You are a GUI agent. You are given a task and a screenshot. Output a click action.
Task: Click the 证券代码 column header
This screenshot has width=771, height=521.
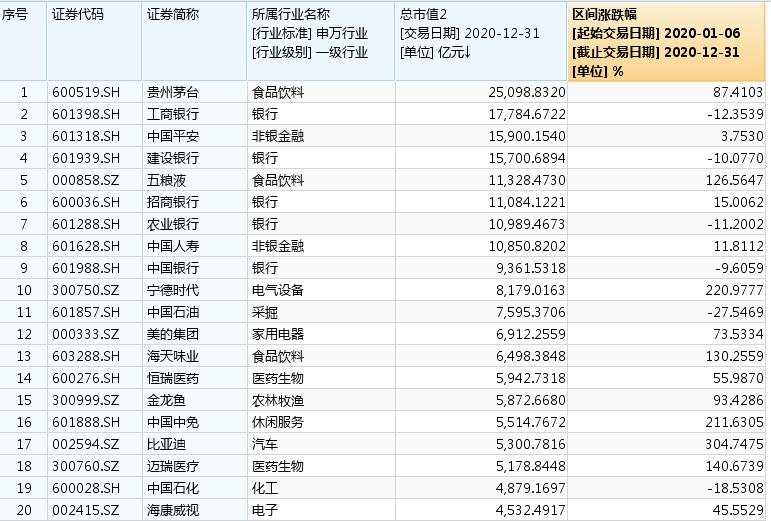coord(94,41)
